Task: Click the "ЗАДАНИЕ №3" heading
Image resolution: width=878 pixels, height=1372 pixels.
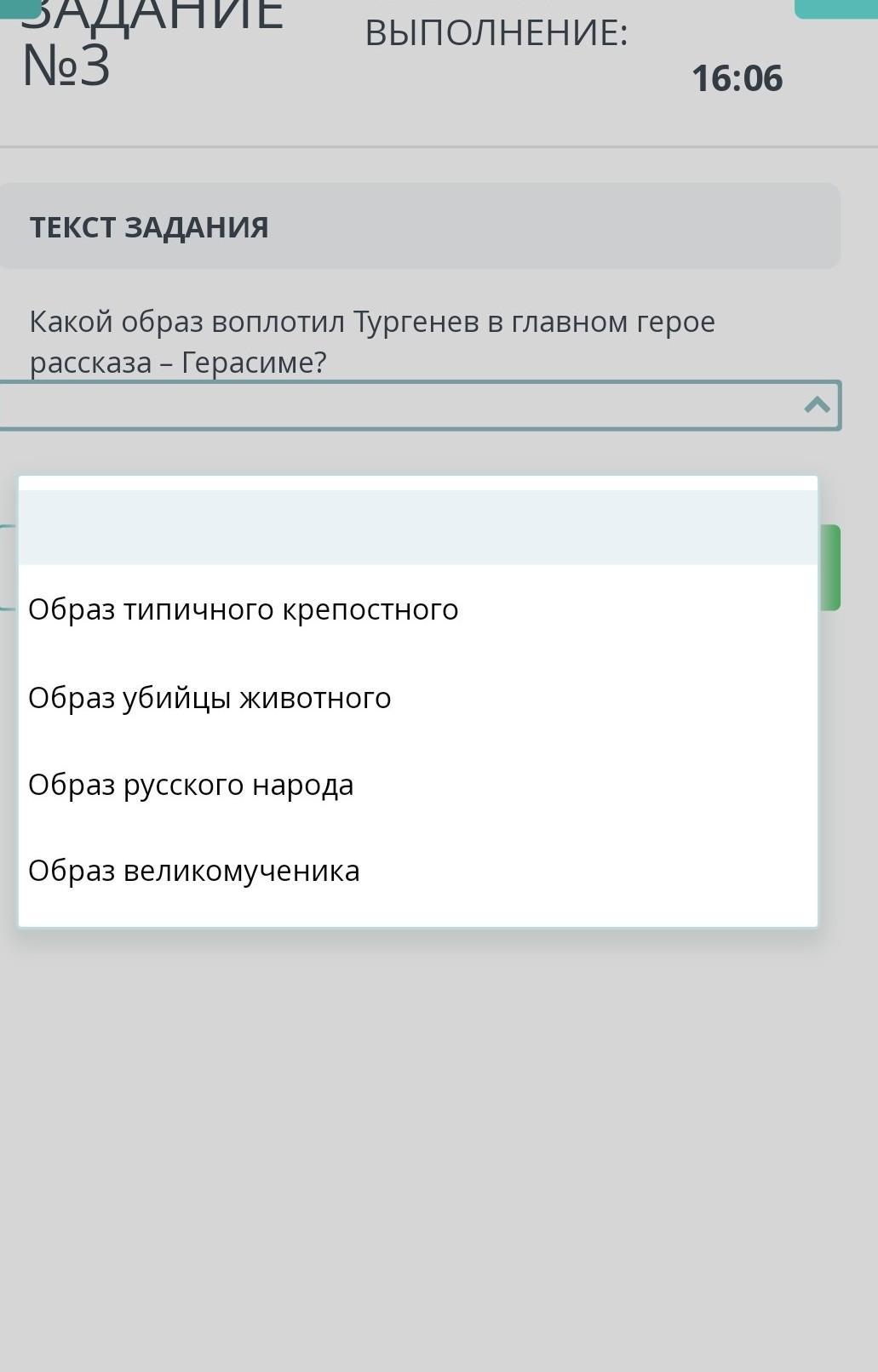Action: coord(152,43)
